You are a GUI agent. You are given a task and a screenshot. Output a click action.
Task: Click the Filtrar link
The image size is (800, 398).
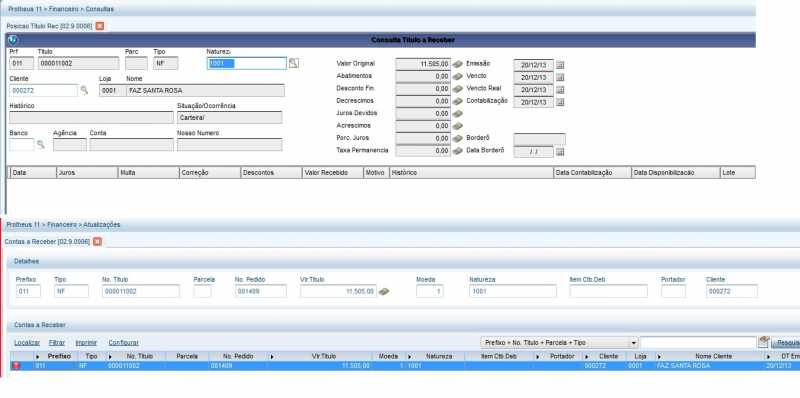[x=57, y=343]
